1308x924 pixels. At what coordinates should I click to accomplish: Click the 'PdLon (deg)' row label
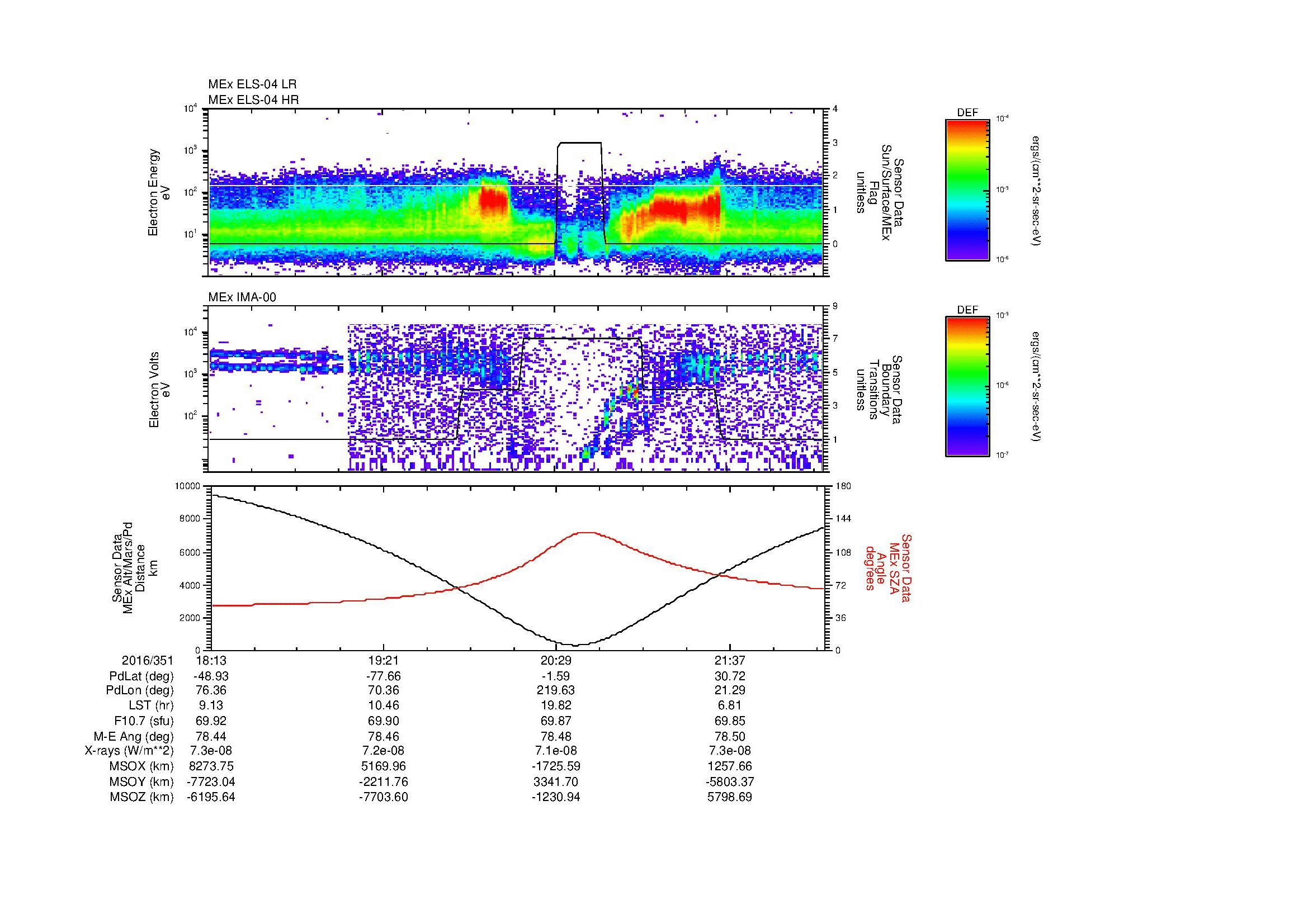[x=140, y=690]
